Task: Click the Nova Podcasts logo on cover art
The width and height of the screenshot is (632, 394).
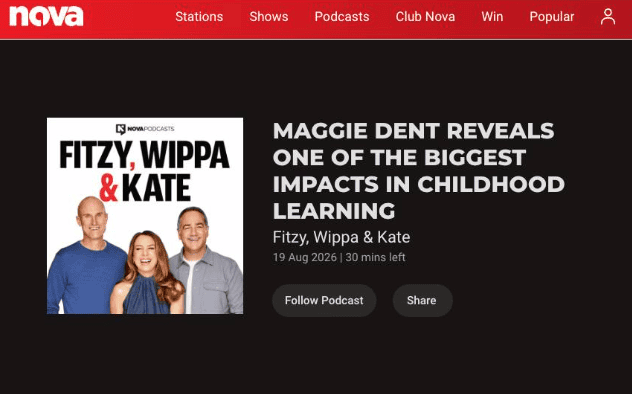Action: (x=145, y=129)
